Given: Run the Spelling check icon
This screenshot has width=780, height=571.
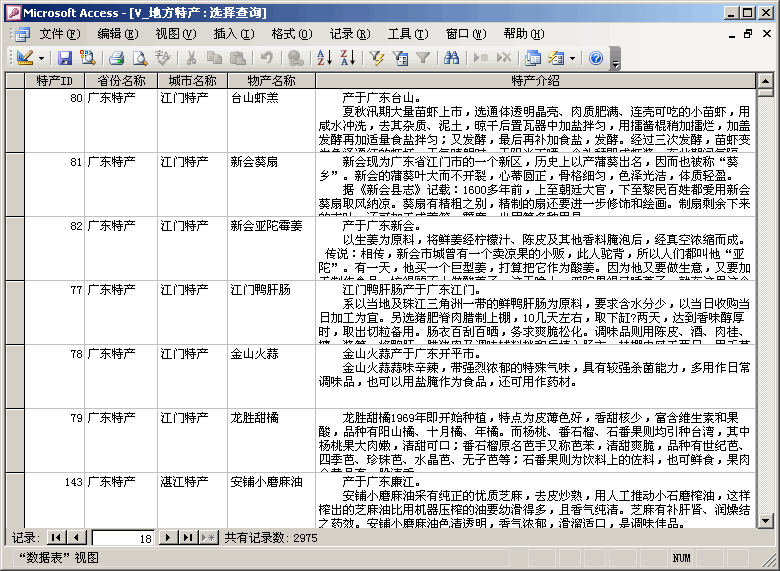Looking at the screenshot, I should 163,58.
